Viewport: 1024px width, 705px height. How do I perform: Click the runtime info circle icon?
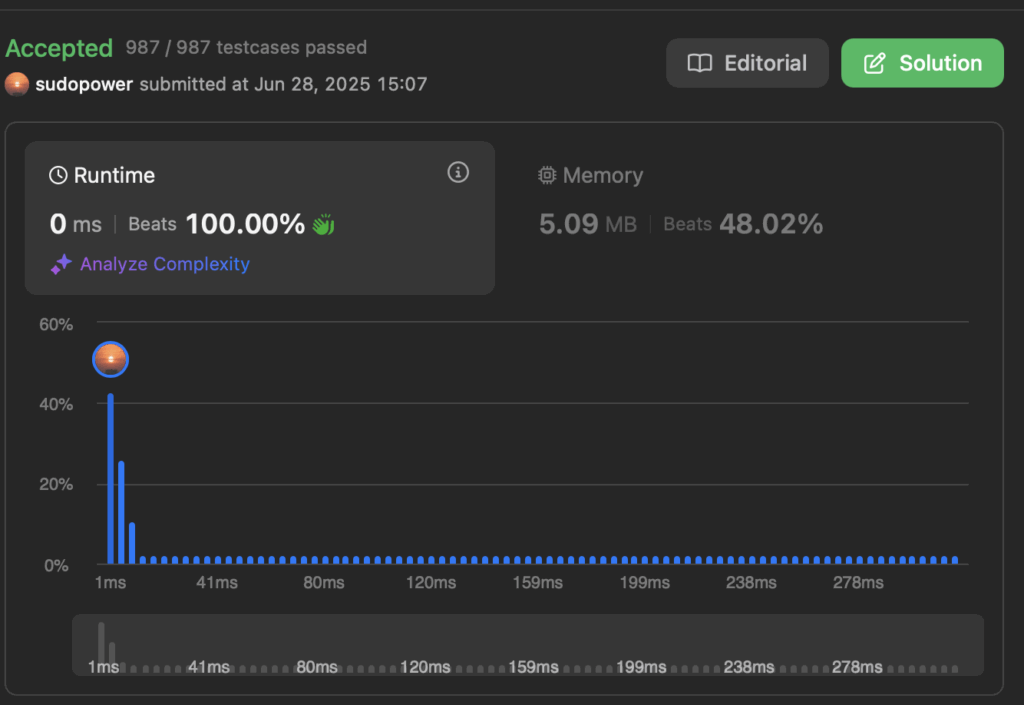458,172
